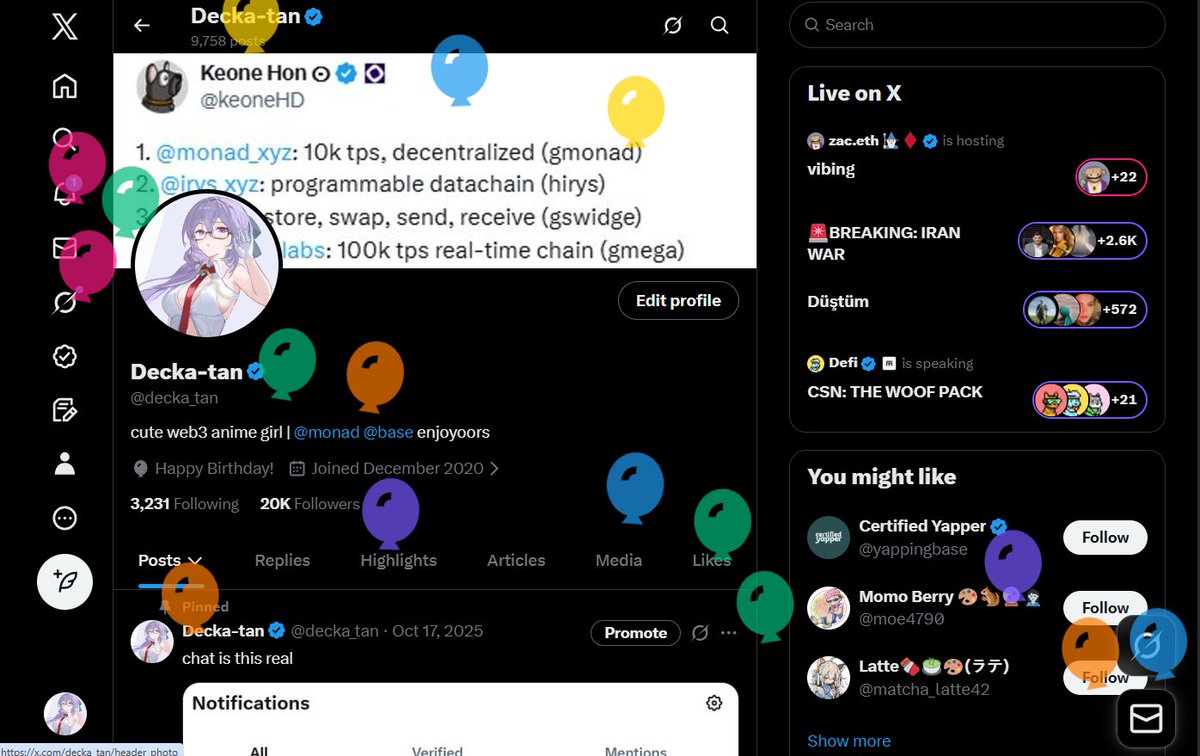Open the +21 listeners badge
1200x756 pixels.
click(x=1089, y=400)
